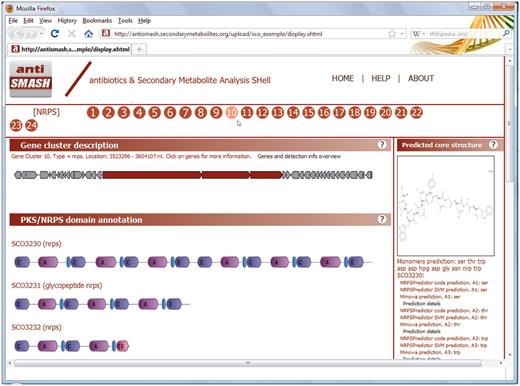Select highlighted gene cluster 10
The height and width of the screenshot is (386, 520).
pos(232,113)
